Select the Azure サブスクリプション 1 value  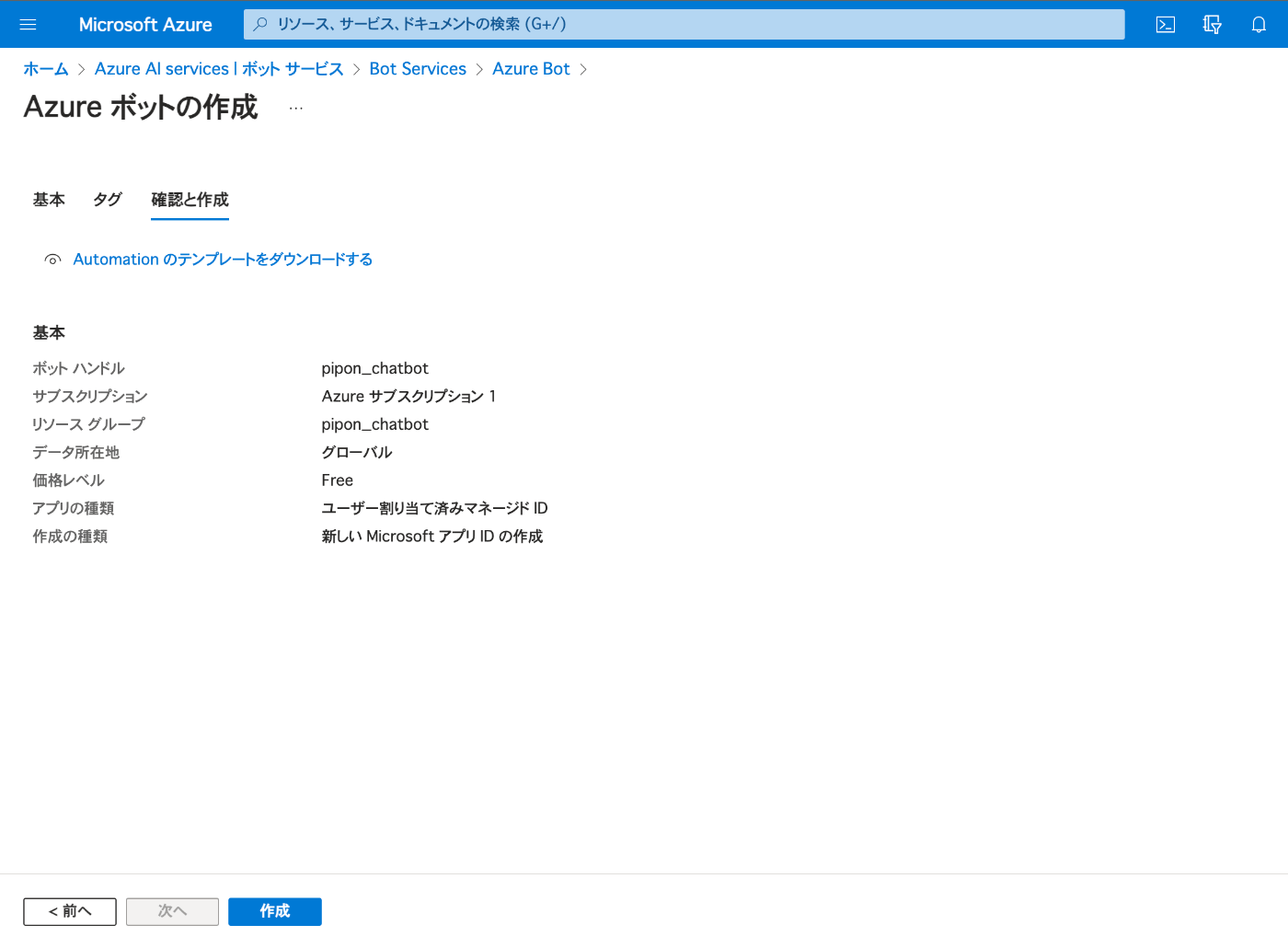[x=408, y=396]
